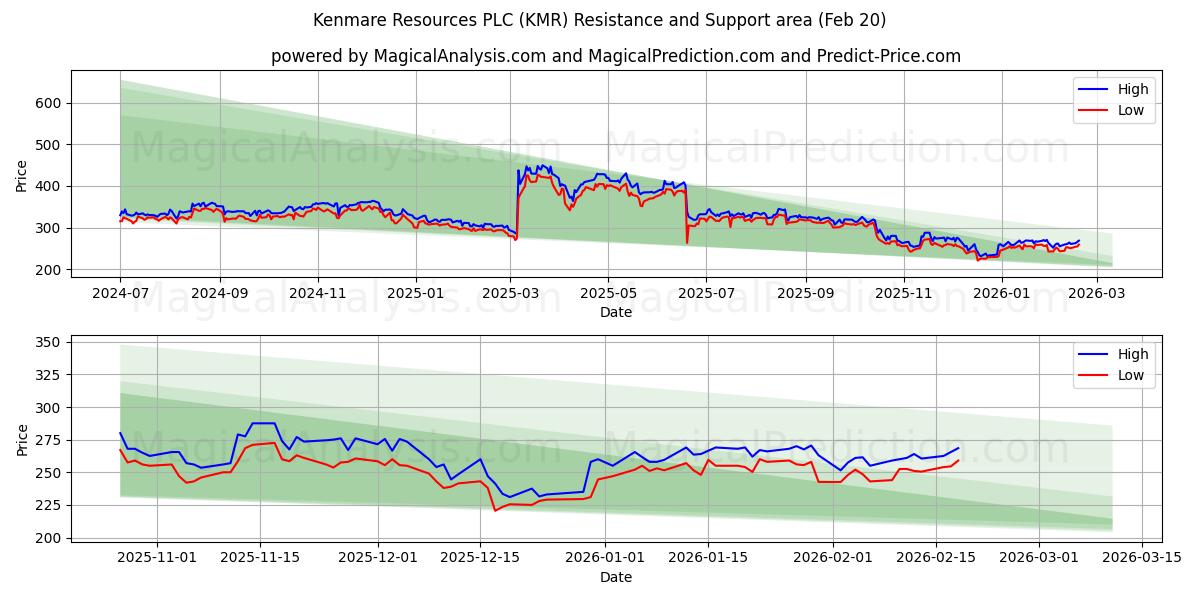Viewport: 1200px width, 600px height.
Task: Click the 'Date' x-axis title of the bottom chart
Action: [616, 577]
